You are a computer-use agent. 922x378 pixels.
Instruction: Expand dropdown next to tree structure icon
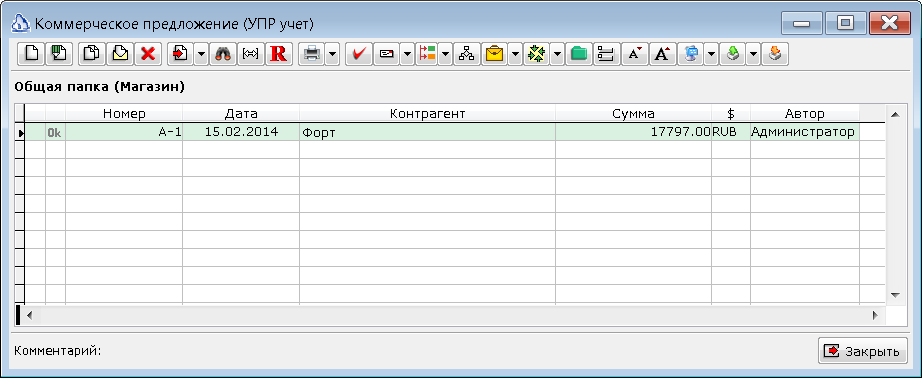445,54
